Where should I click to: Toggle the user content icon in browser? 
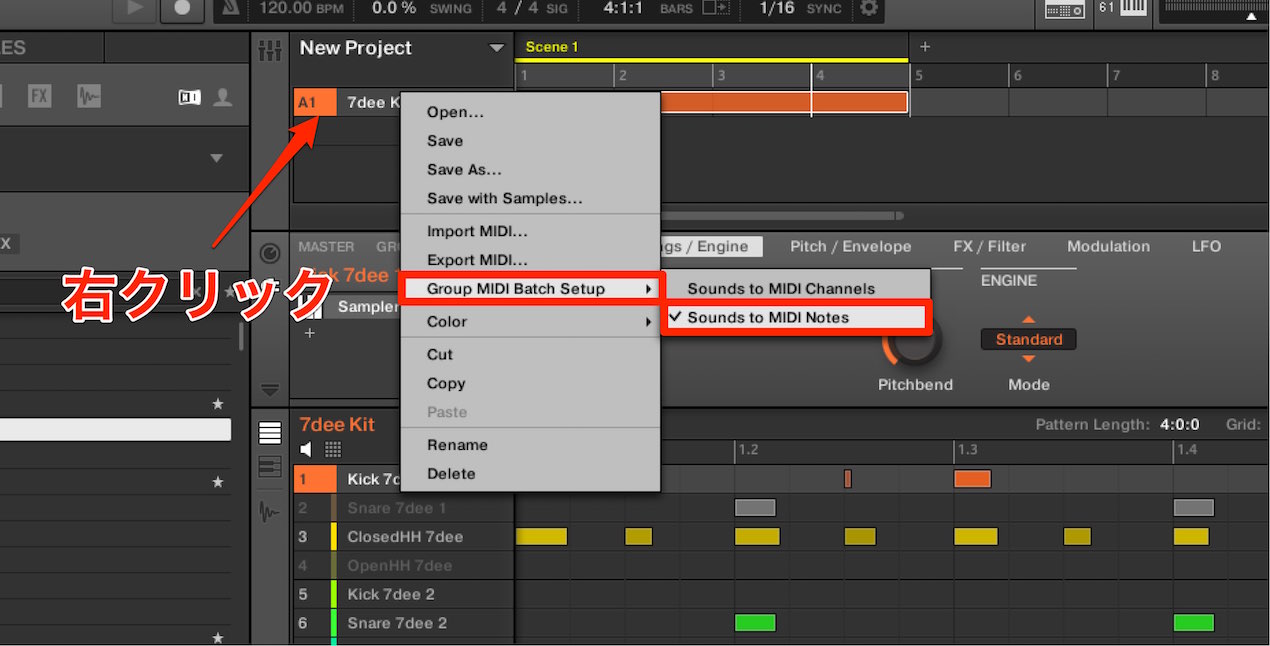click(223, 97)
